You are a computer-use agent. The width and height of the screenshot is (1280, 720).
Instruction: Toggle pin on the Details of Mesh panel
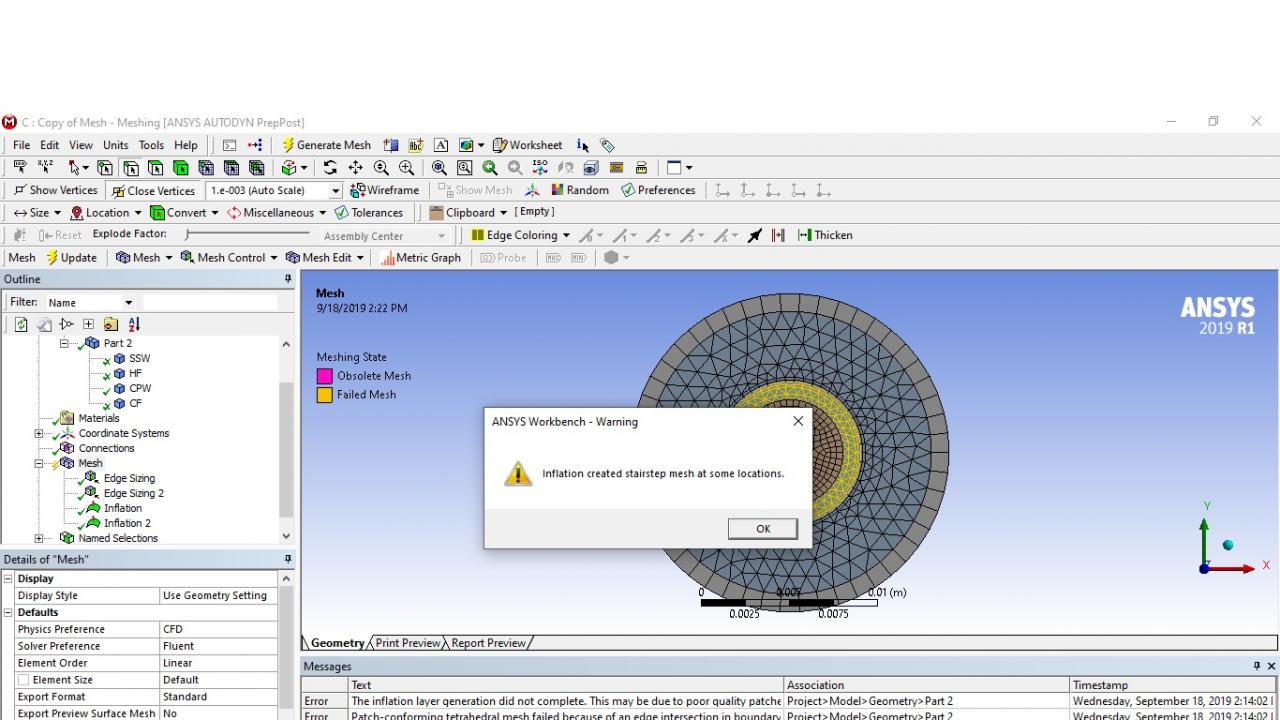(x=288, y=559)
